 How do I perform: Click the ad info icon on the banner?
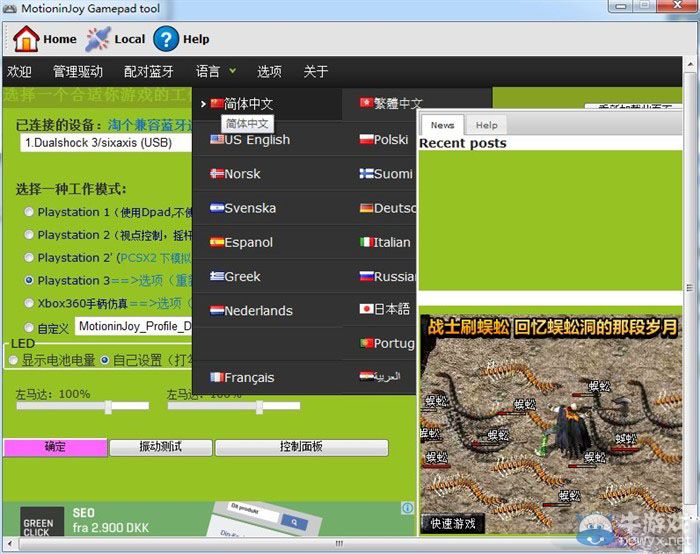pyautogui.click(x=407, y=508)
